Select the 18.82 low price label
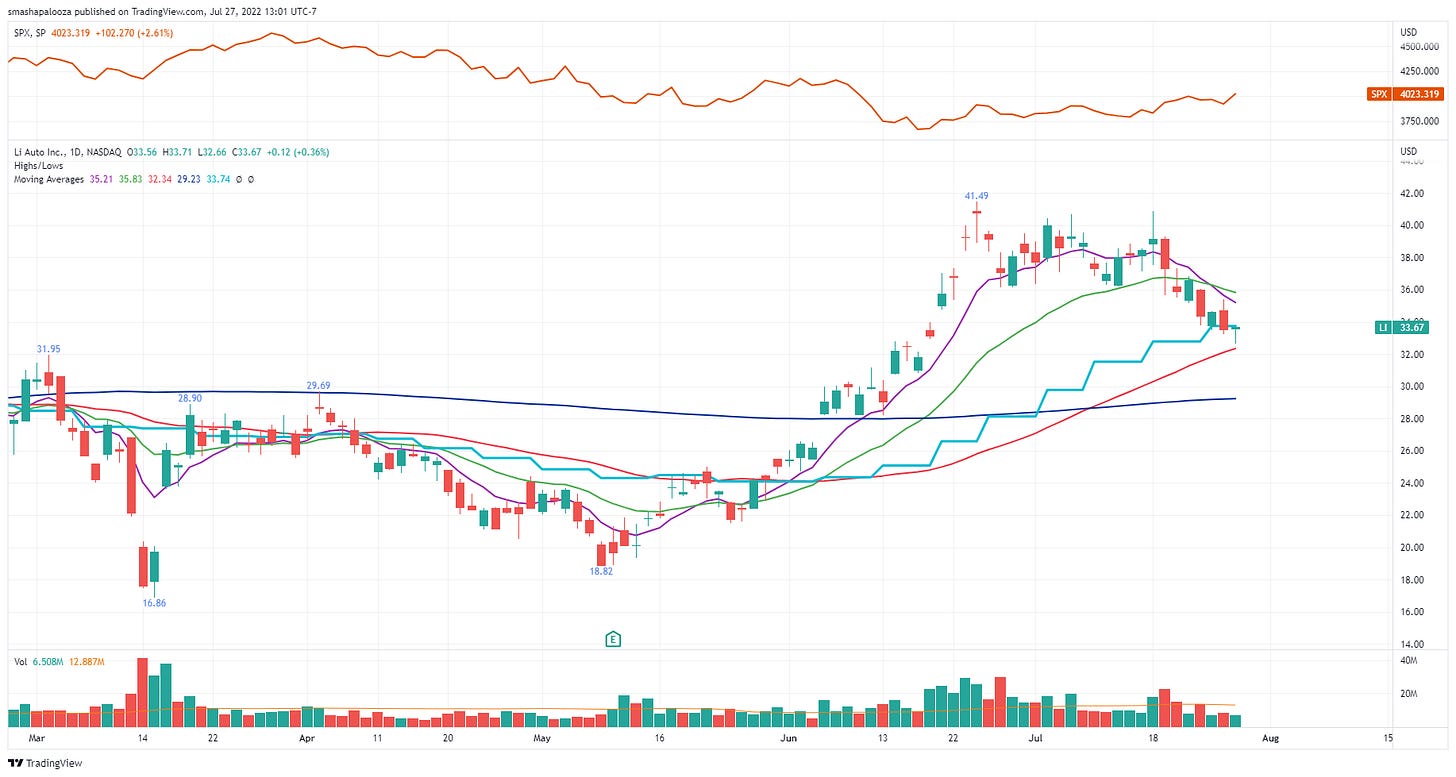1456x777 pixels. tap(602, 571)
